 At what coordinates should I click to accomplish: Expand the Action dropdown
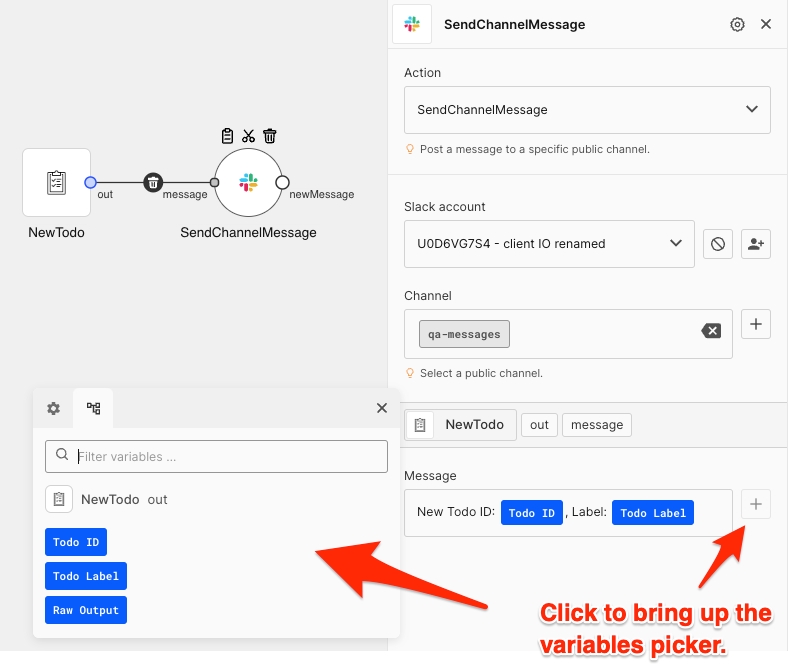587,110
